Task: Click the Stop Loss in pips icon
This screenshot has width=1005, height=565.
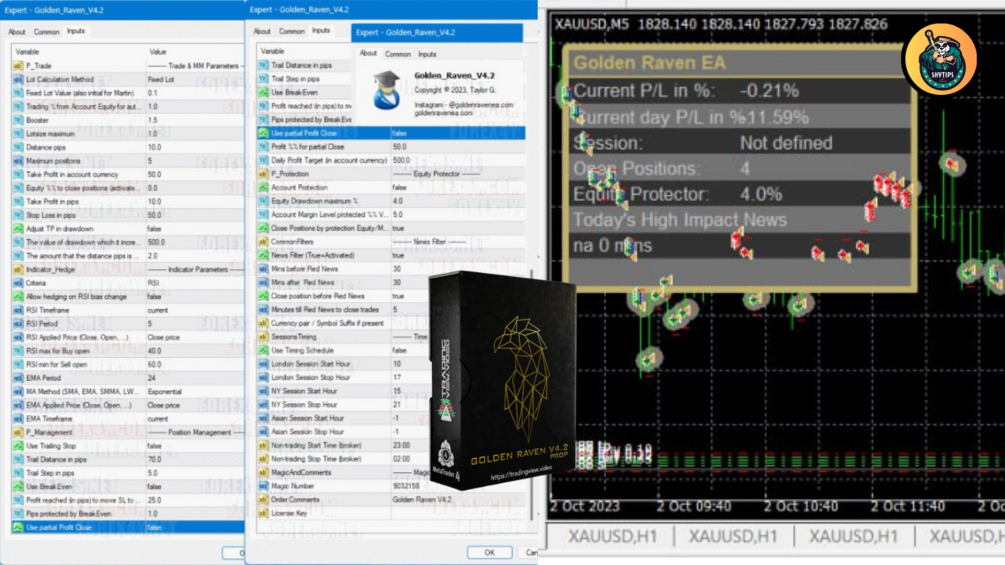Action: (x=18, y=215)
